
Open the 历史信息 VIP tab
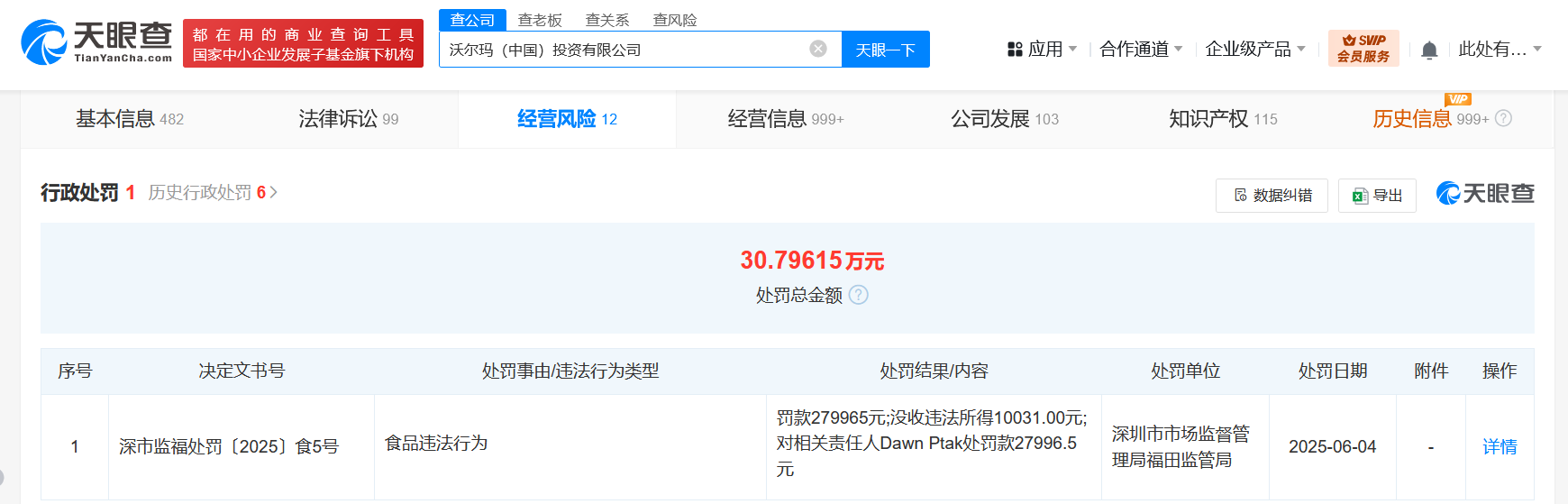(1431, 118)
